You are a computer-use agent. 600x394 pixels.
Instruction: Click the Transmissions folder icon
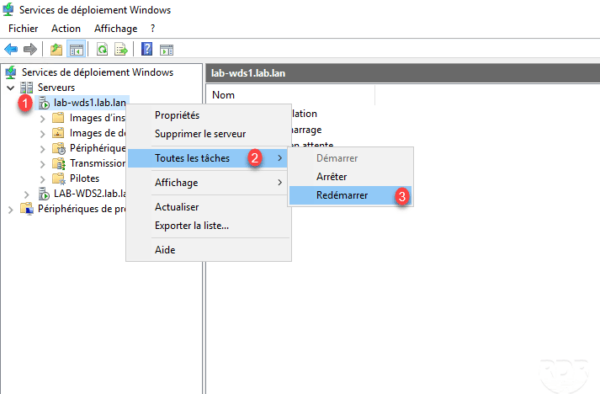pos(59,164)
